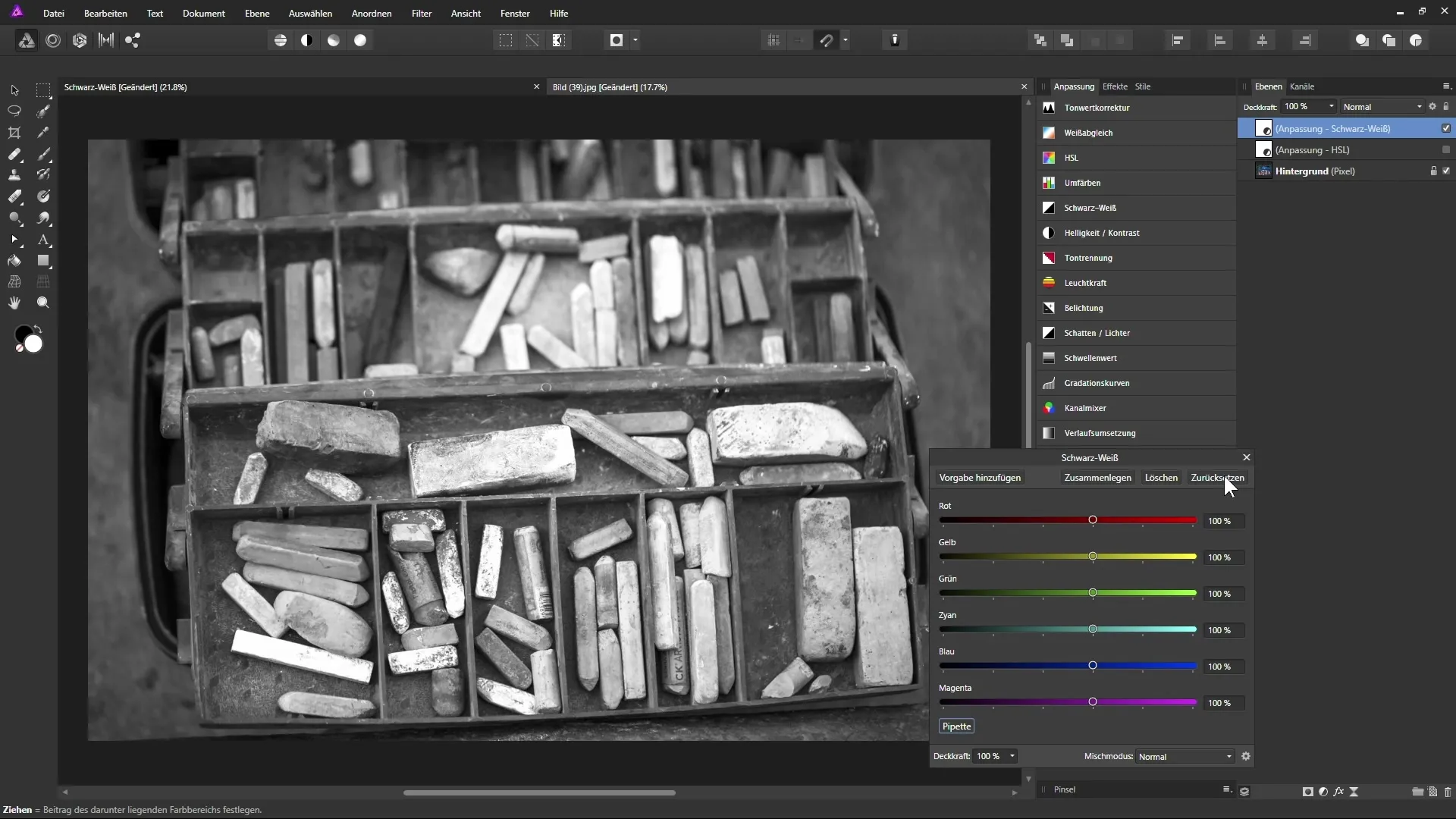
Task: Select the color picker eyedropper tool
Action: coord(43,133)
